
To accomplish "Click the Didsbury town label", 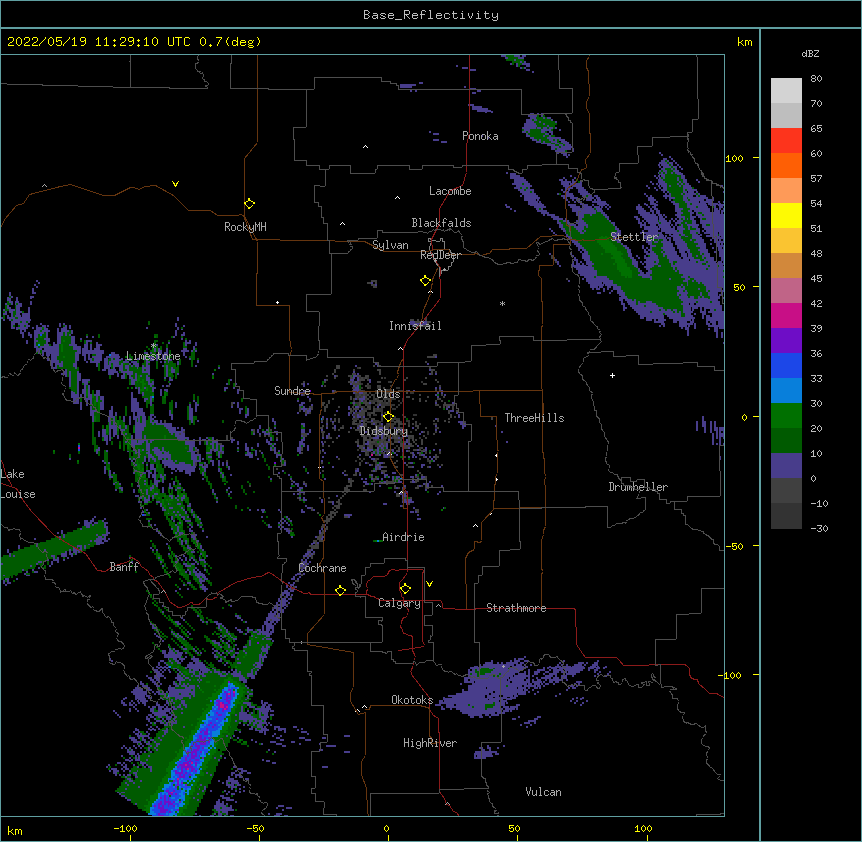I will 384,431.
